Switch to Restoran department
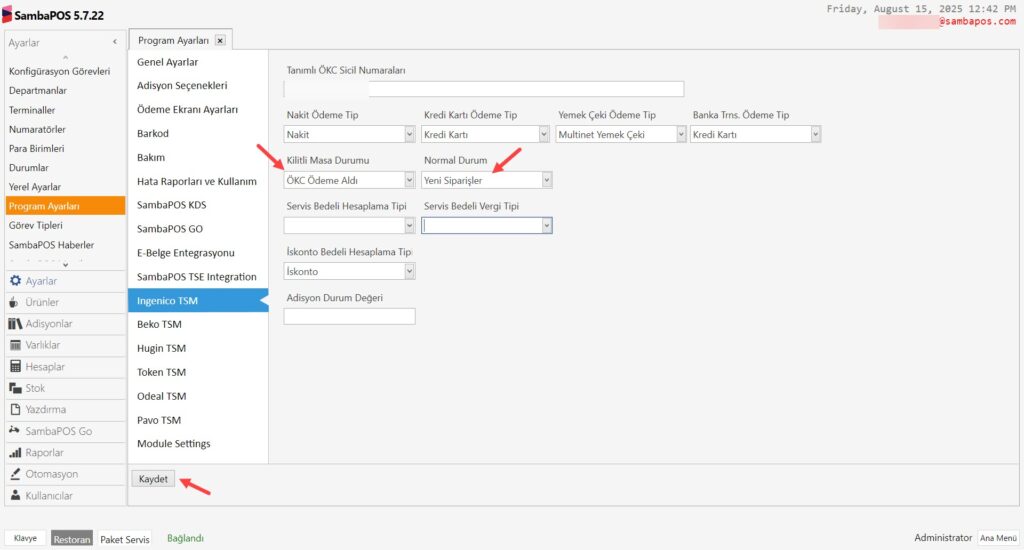The image size is (1024, 550). click(72, 539)
